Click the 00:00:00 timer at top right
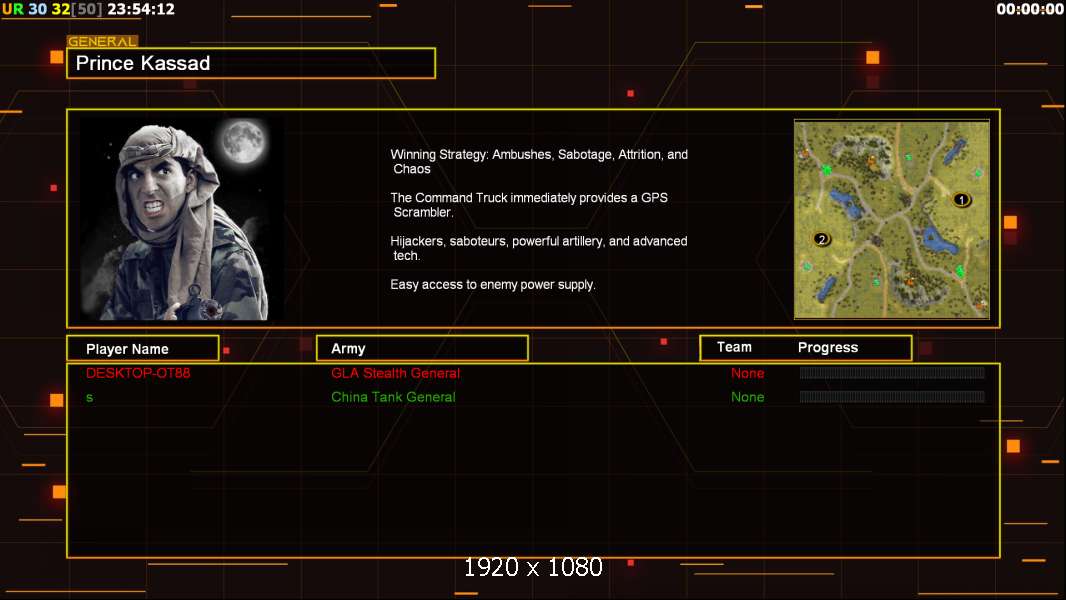The image size is (1066, 600). click(1030, 9)
